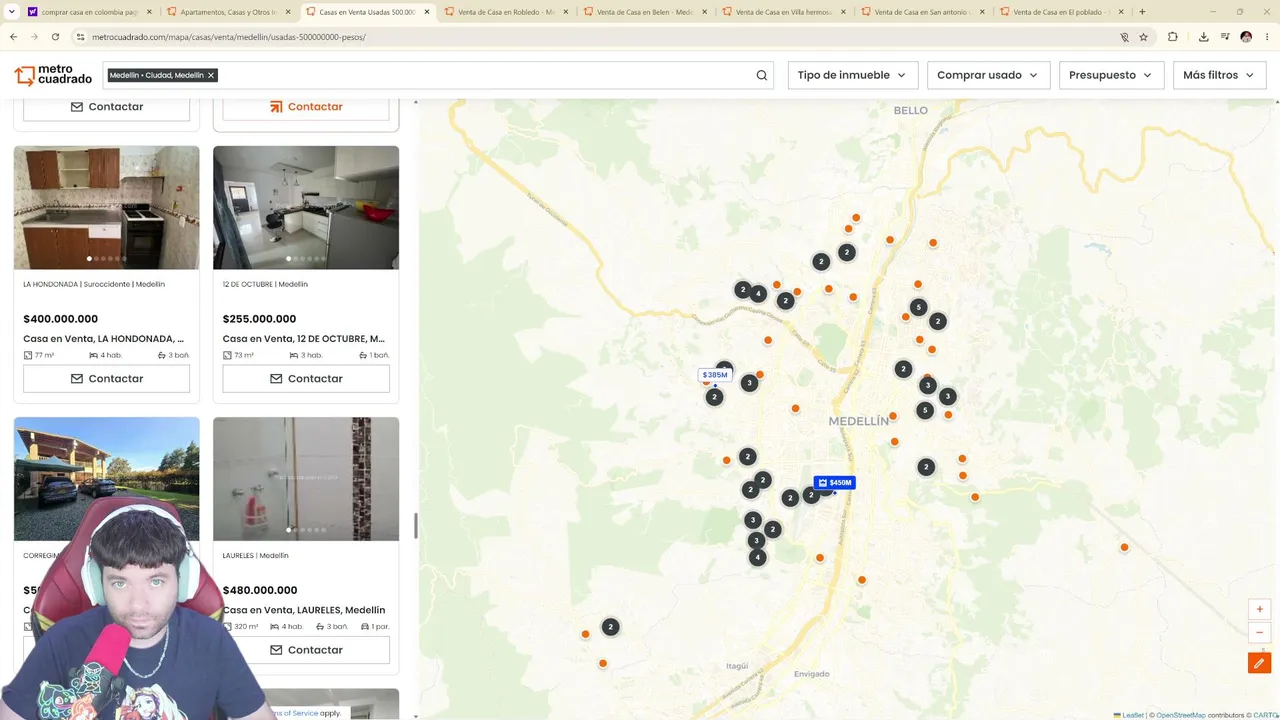1280x720 pixels.
Task: Switch to Apartamentos, Casas y Otros tab
Action: click(229, 12)
